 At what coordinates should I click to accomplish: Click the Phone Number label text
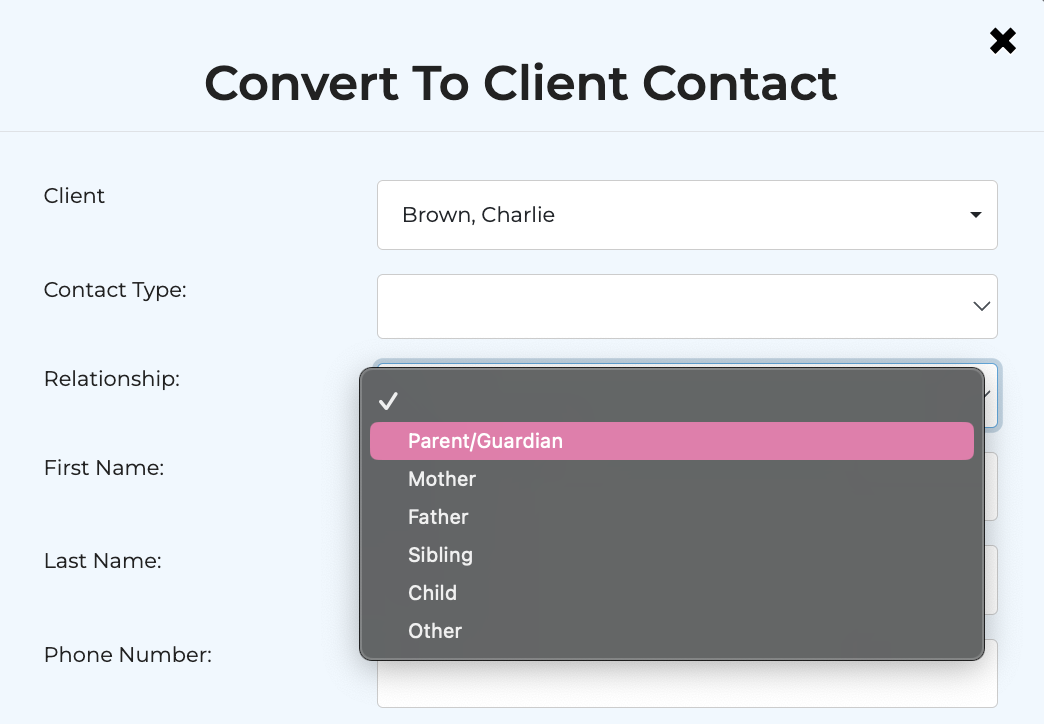point(128,655)
